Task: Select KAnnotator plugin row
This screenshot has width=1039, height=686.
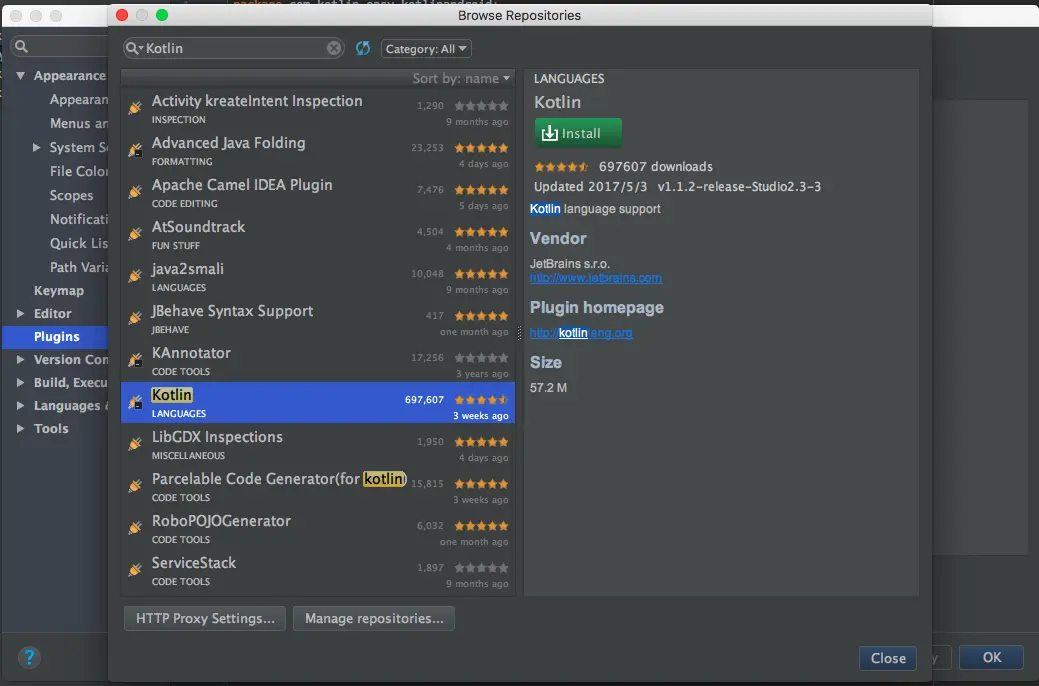Action: click(x=317, y=361)
